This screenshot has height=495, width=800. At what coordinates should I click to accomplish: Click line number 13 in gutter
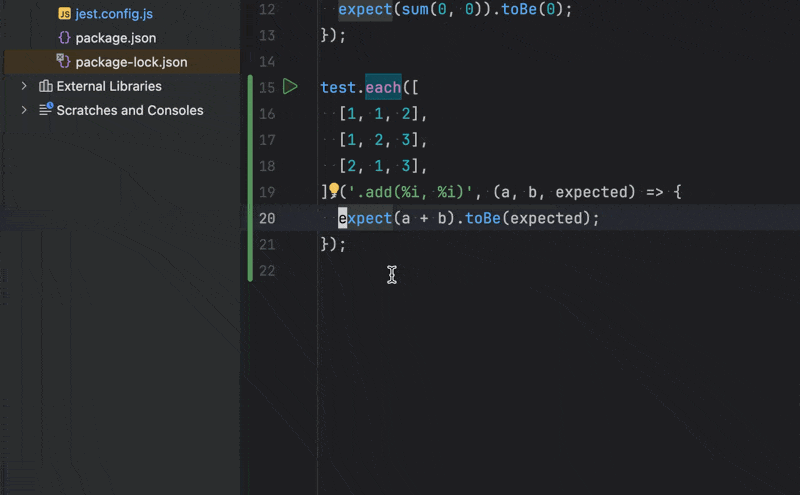267,35
